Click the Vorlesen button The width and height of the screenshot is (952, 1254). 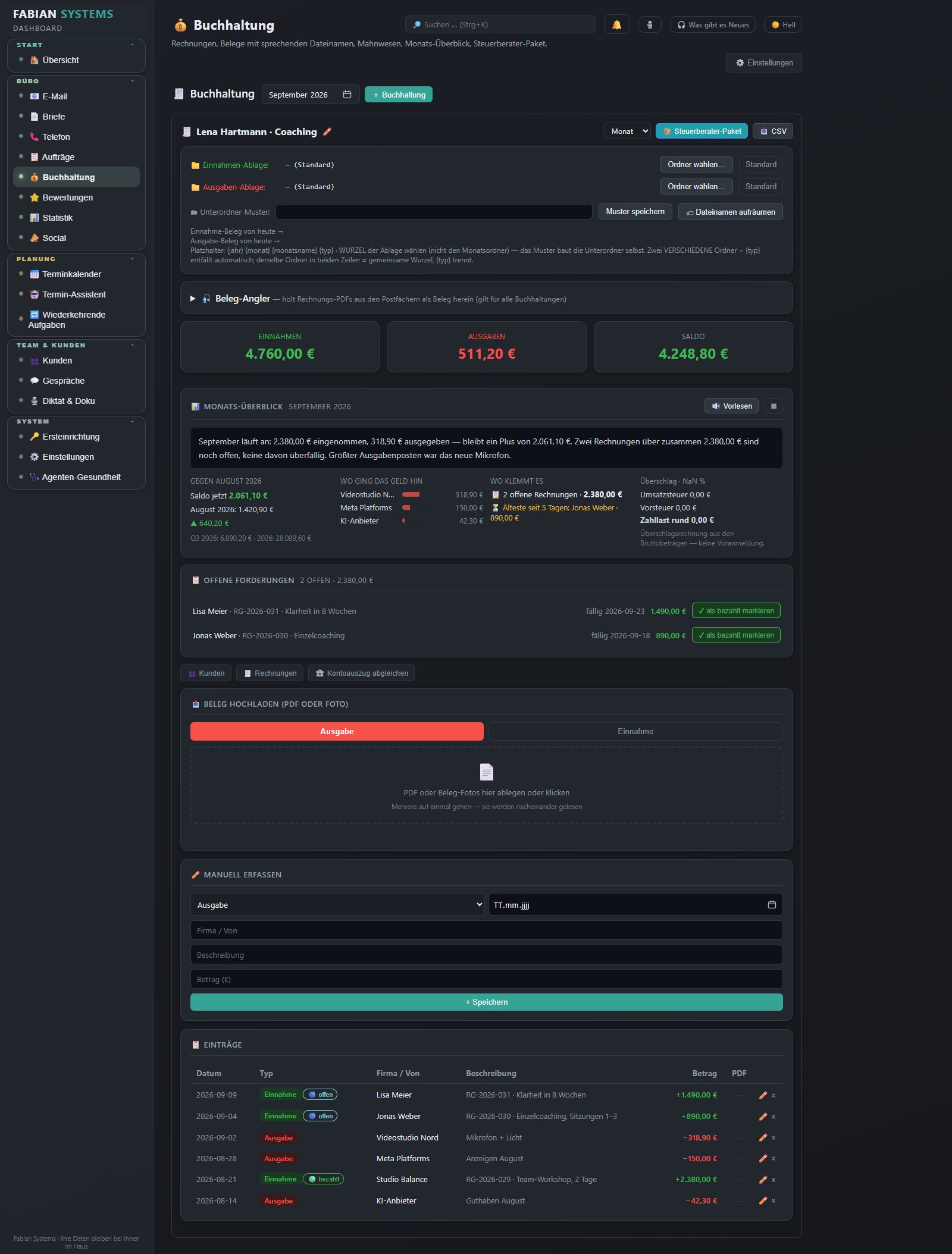pyautogui.click(x=731, y=406)
